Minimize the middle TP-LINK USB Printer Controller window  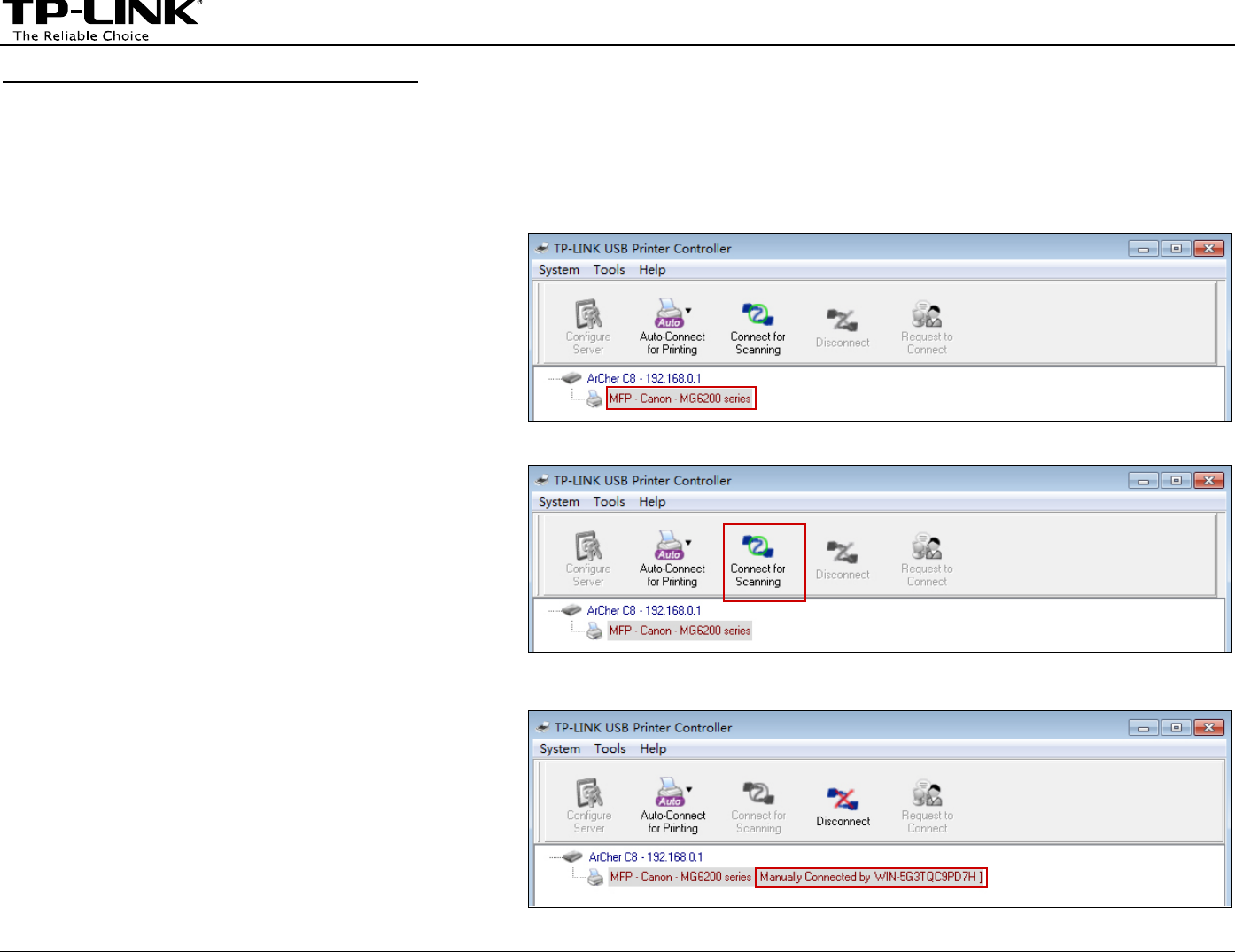click(x=1143, y=481)
